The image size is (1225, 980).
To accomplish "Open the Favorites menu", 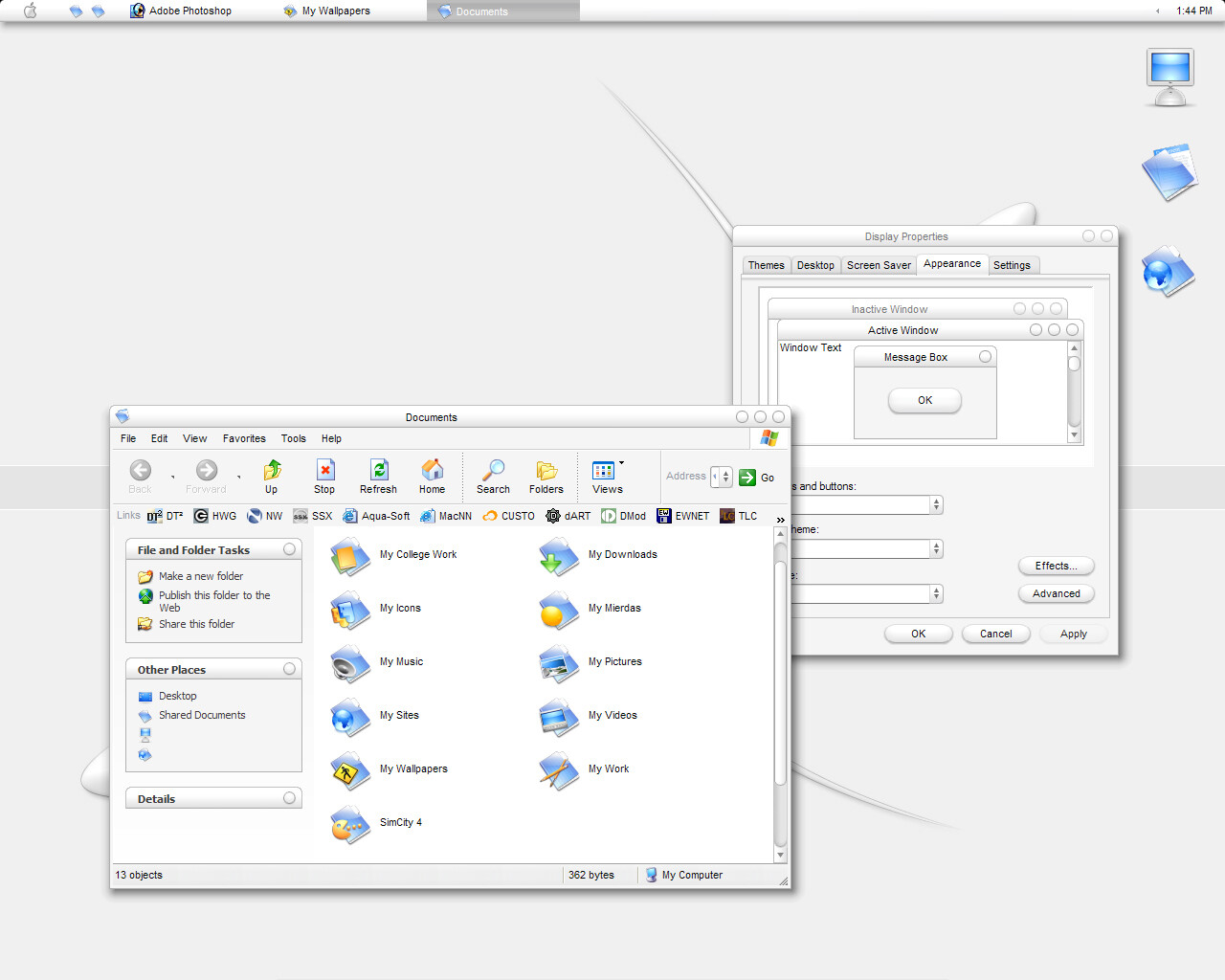I will tap(244, 438).
